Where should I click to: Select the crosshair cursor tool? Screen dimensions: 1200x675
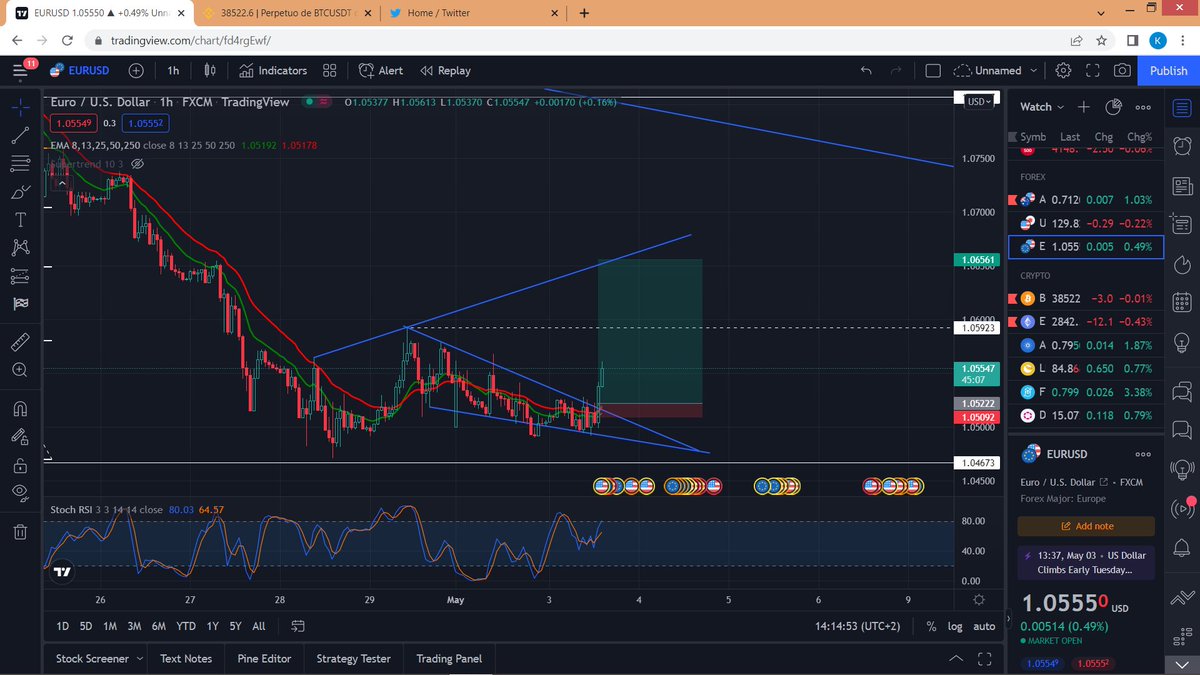20,106
